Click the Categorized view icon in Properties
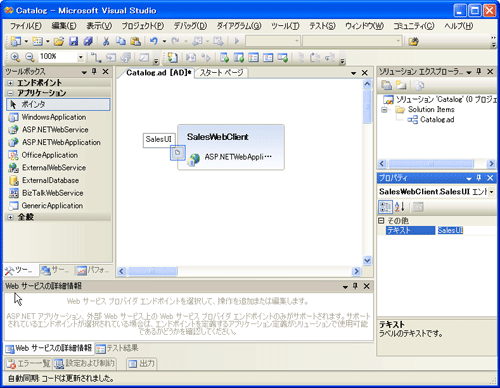This screenshot has height=388, width=500. click(385, 207)
